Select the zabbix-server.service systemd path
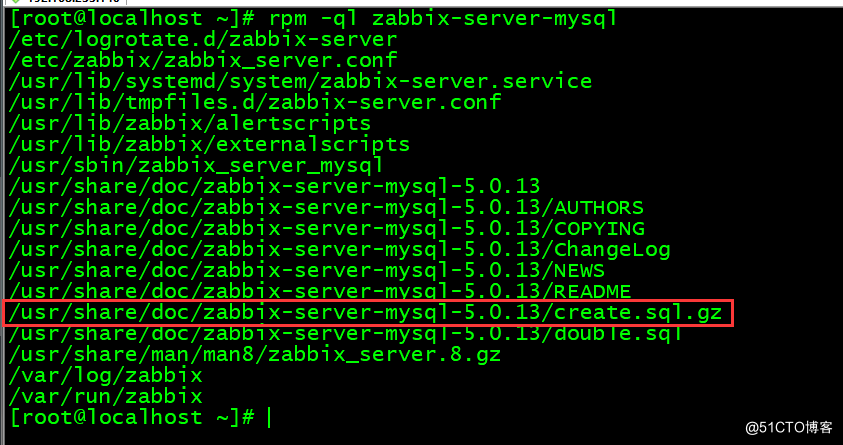 click(x=299, y=81)
